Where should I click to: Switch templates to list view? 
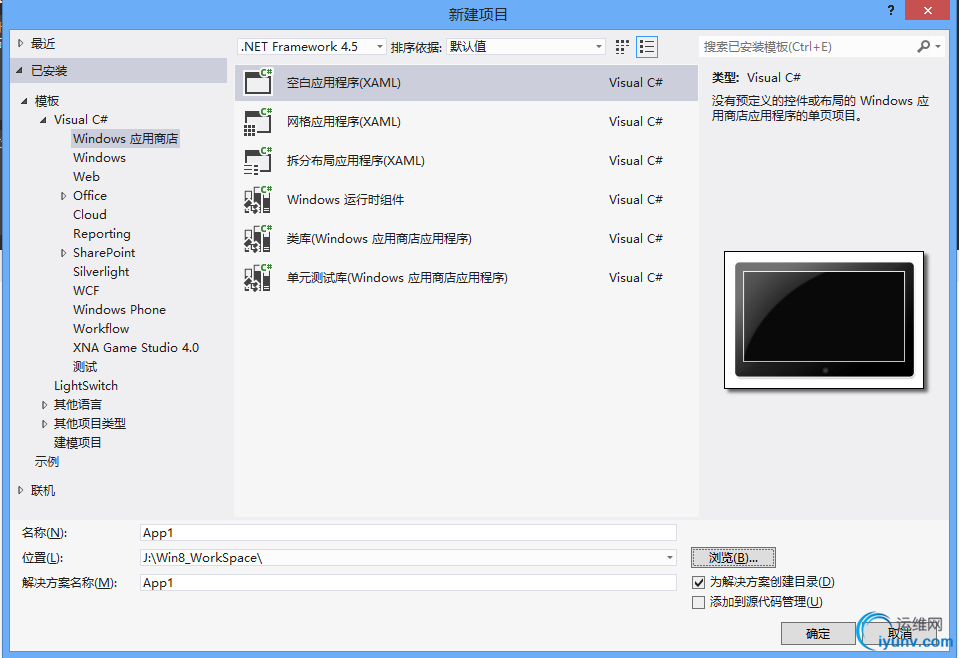click(646, 46)
